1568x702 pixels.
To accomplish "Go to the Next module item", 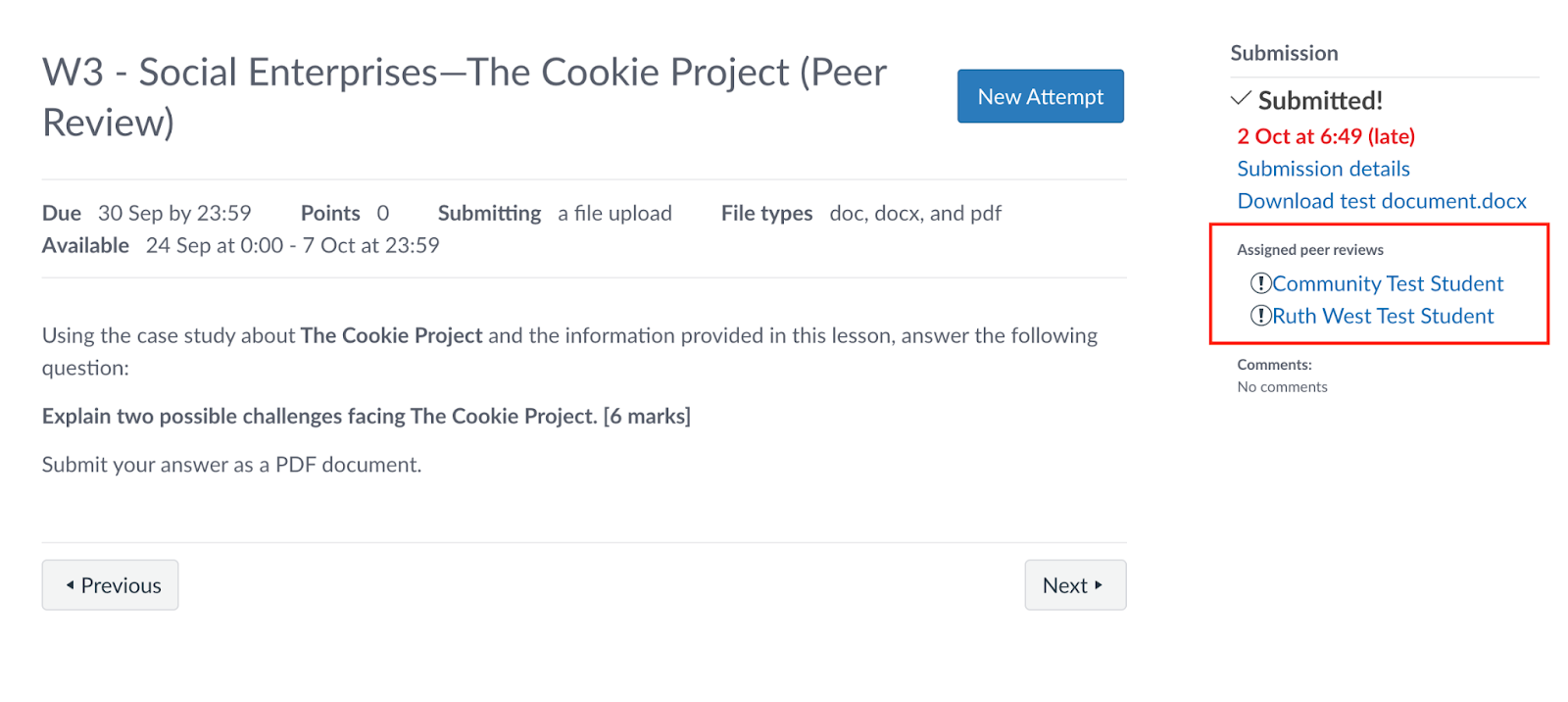I will pos(1074,585).
